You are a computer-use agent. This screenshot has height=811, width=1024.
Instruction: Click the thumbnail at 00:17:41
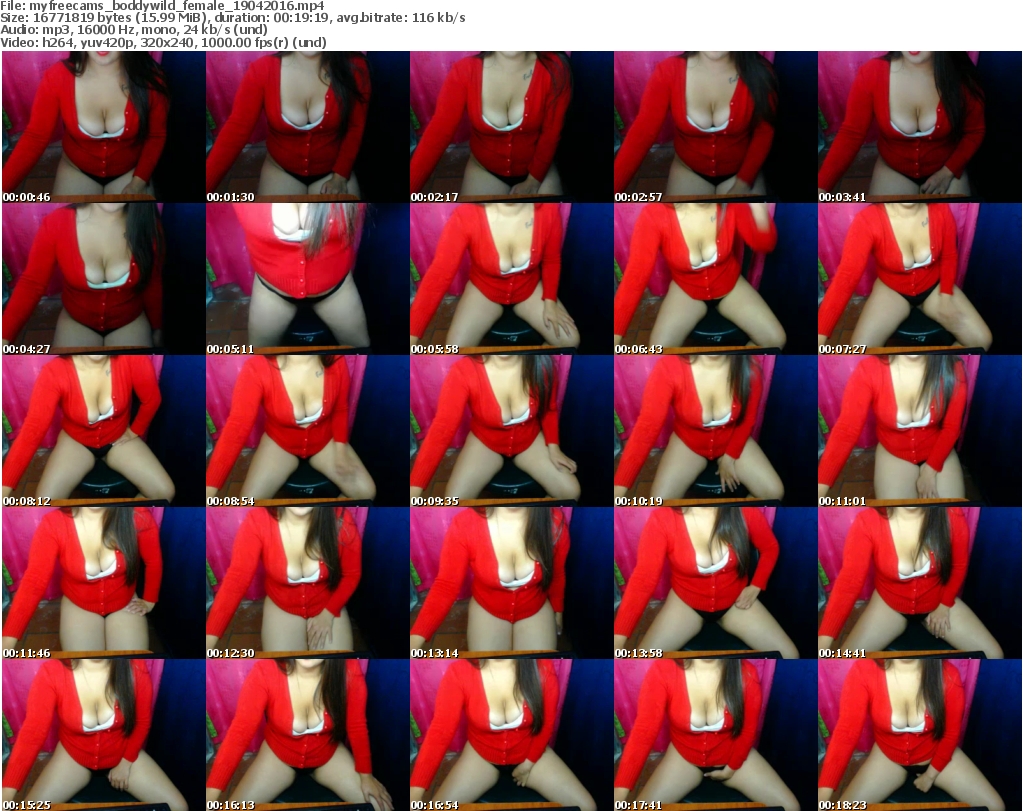click(x=715, y=735)
